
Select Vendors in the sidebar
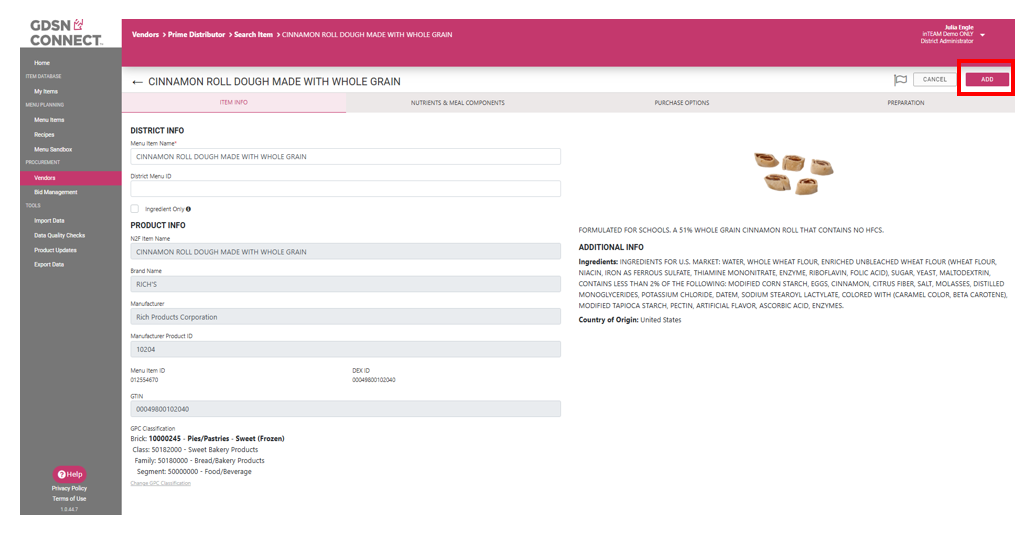point(71,178)
